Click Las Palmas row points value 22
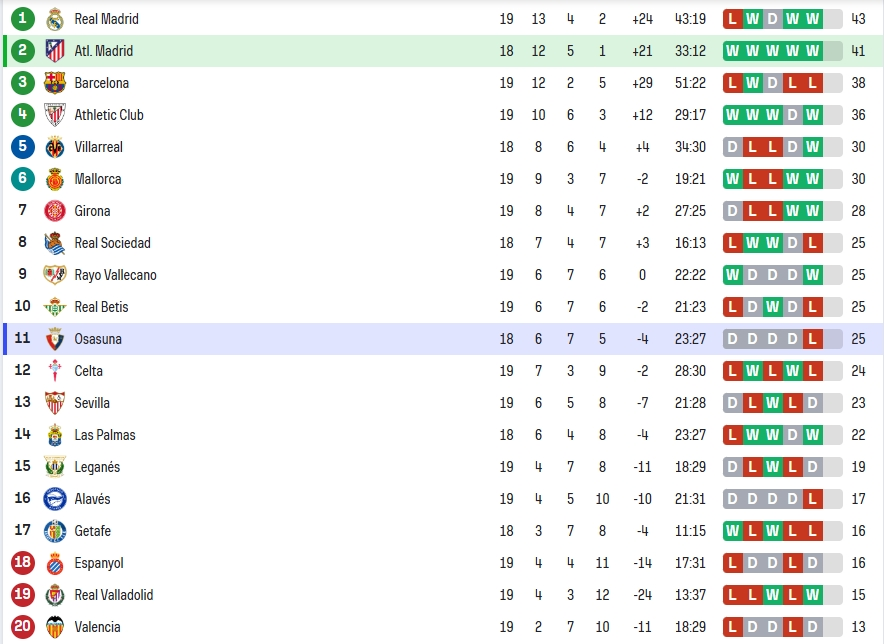Image resolution: width=884 pixels, height=644 pixels. click(x=858, y=435)
